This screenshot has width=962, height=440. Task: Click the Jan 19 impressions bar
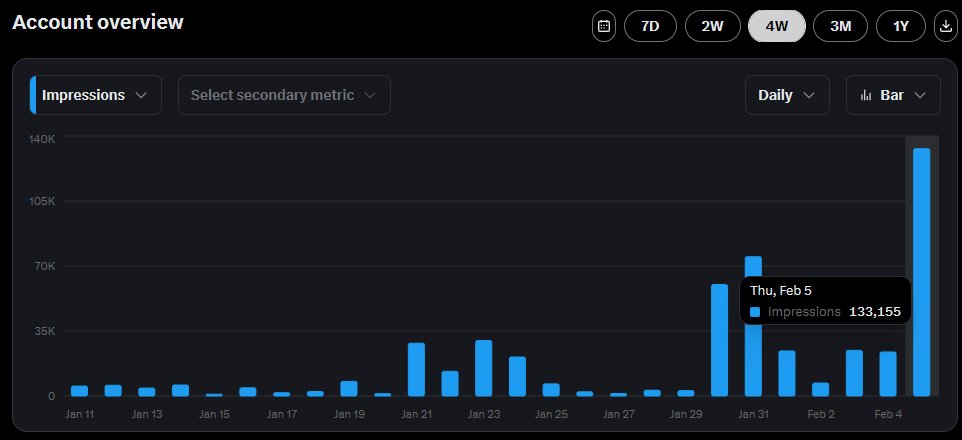(x=348, y=388)
